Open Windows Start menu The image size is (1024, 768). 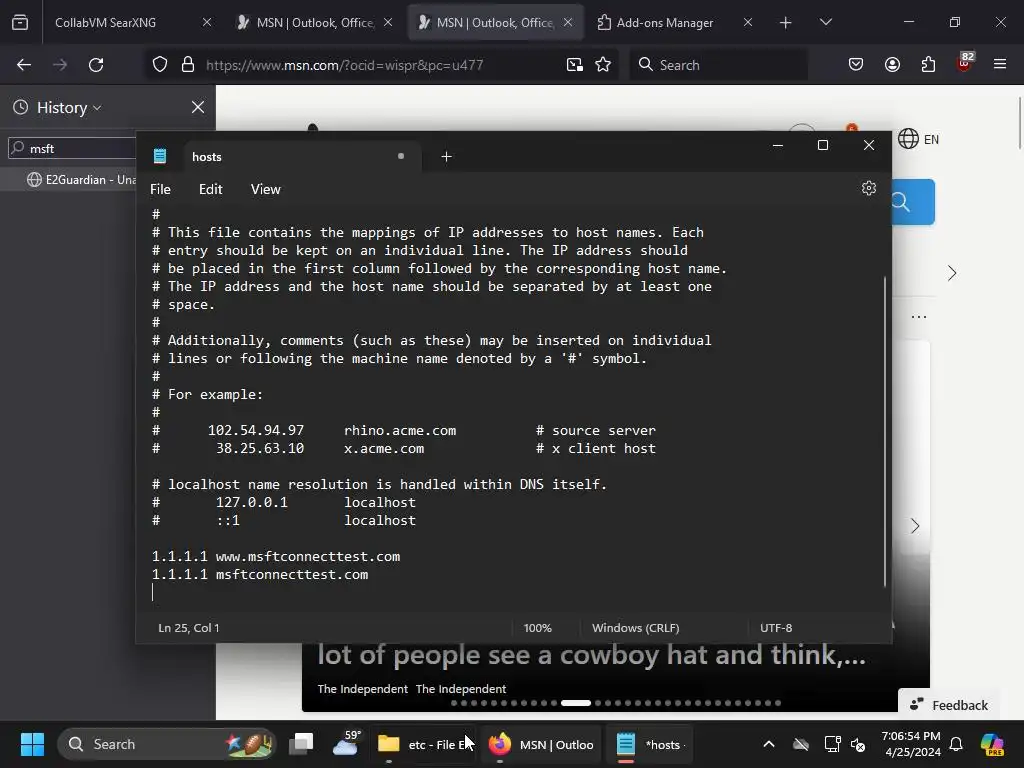32,744
